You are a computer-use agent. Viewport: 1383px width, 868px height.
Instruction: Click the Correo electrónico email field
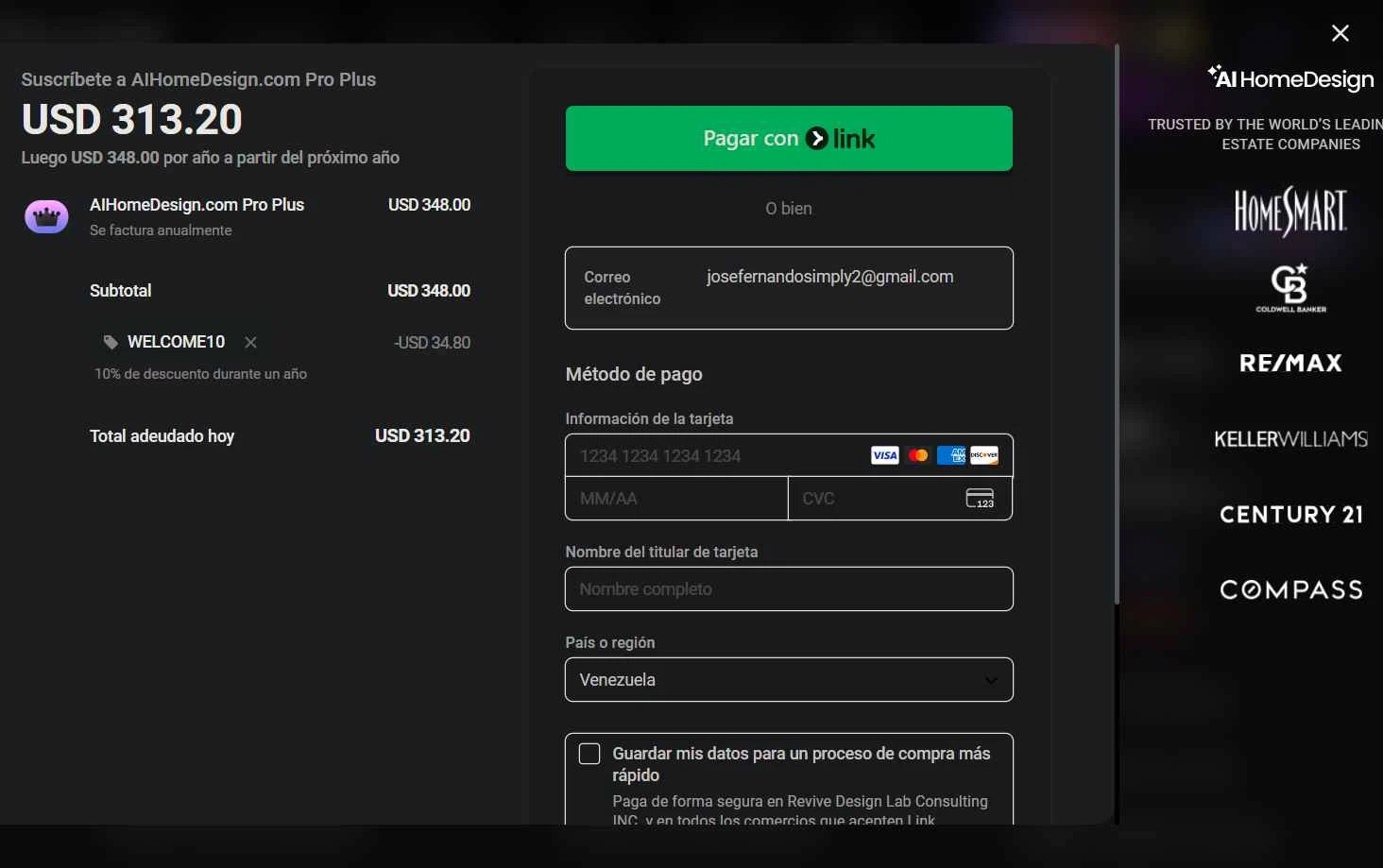click(x=789, y=288)
